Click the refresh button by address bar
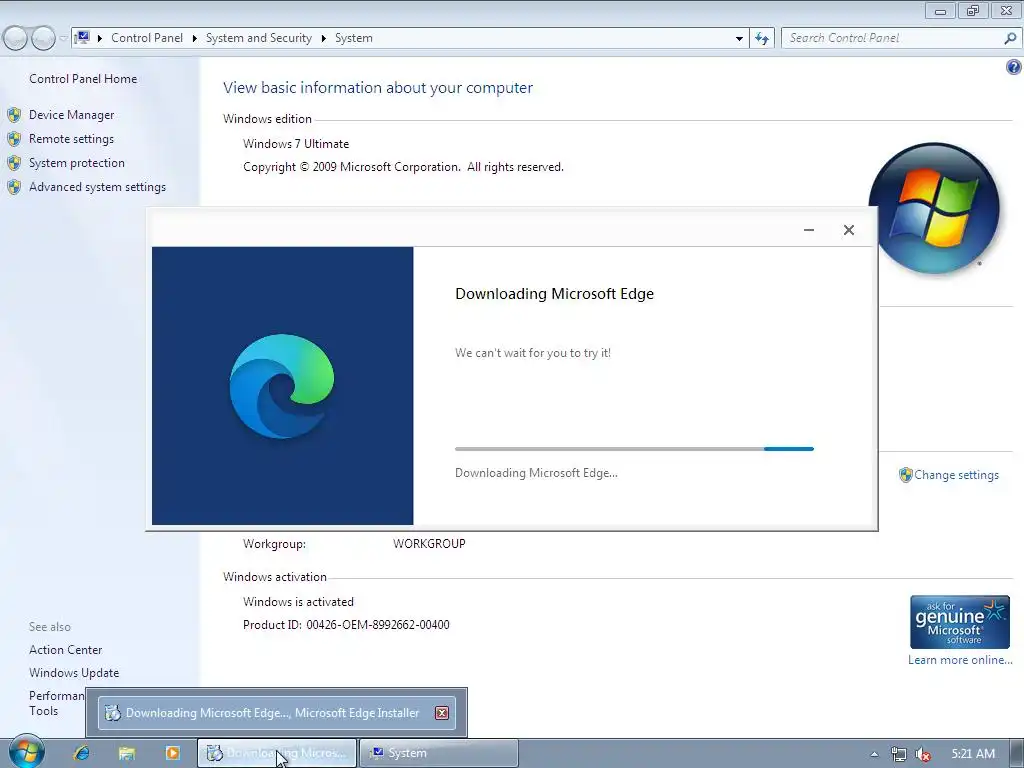The image size is (1024, 768). click(761, 39)
